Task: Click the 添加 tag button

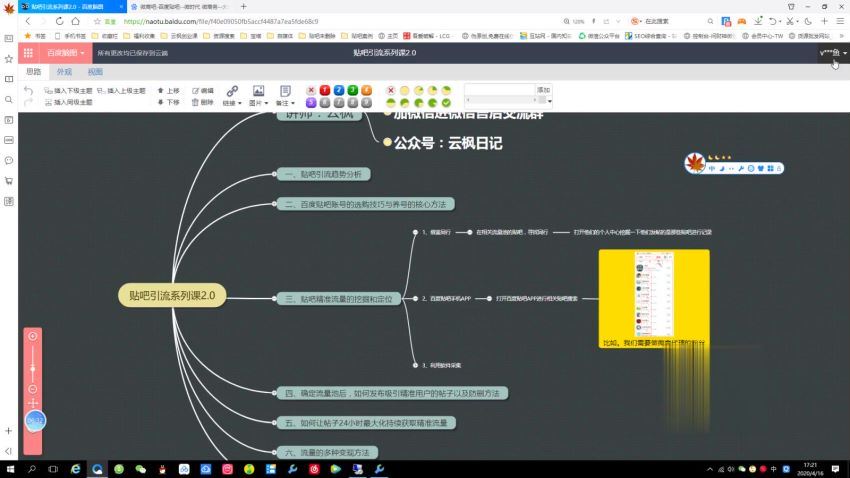Action: pos(543,89)
